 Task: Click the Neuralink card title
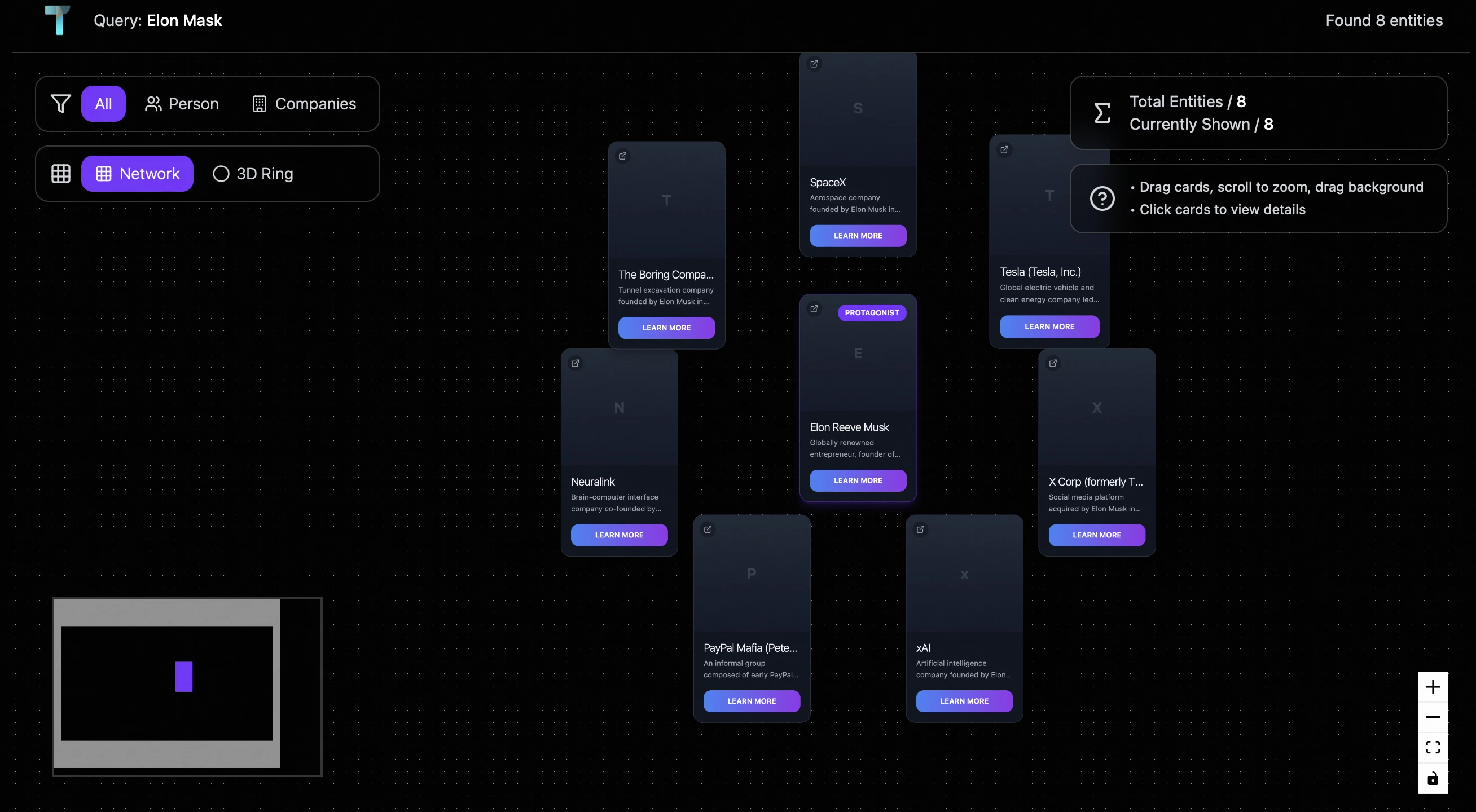pos(593,482)
